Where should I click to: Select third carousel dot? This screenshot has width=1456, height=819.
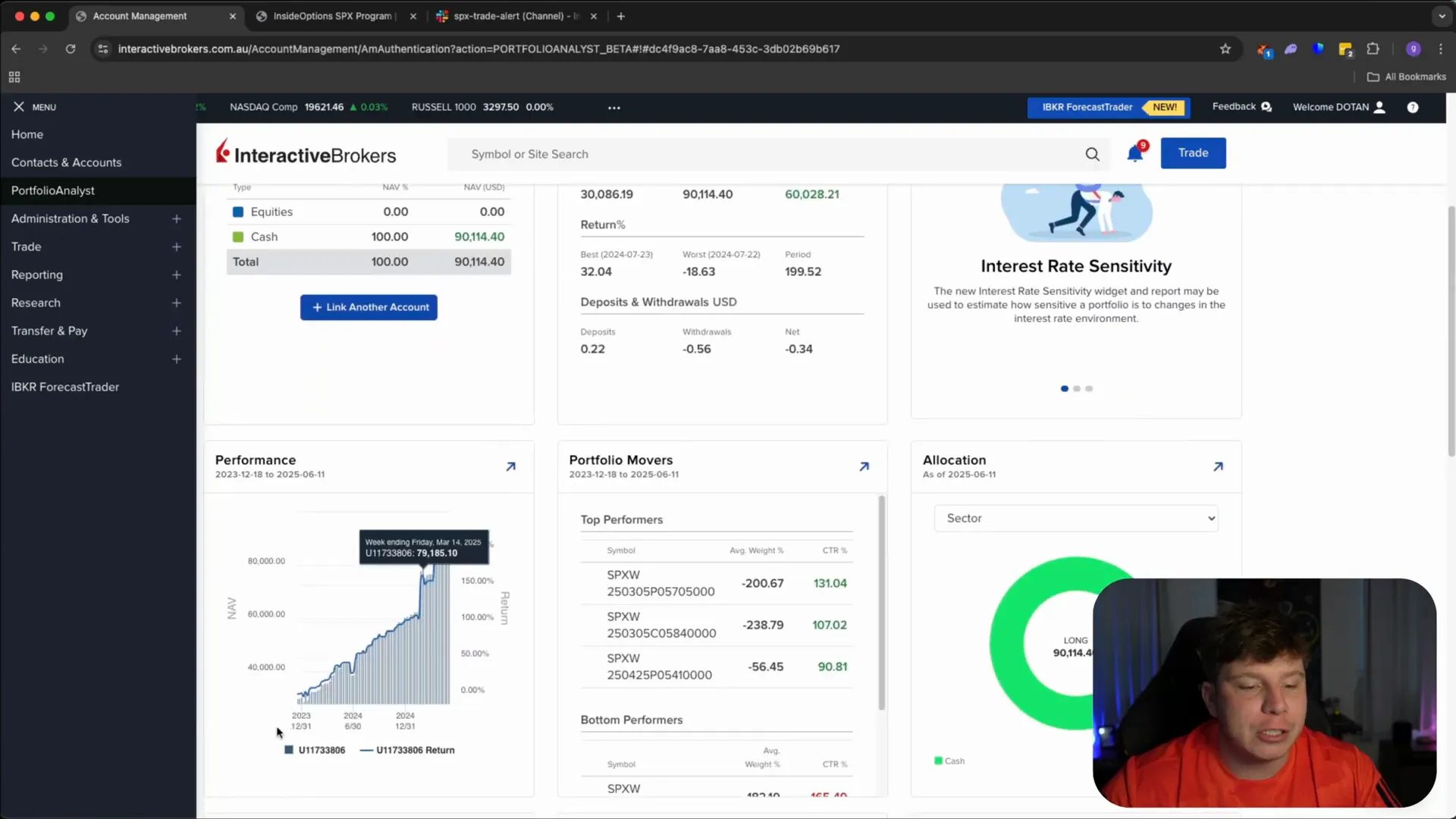(1089, 388)
